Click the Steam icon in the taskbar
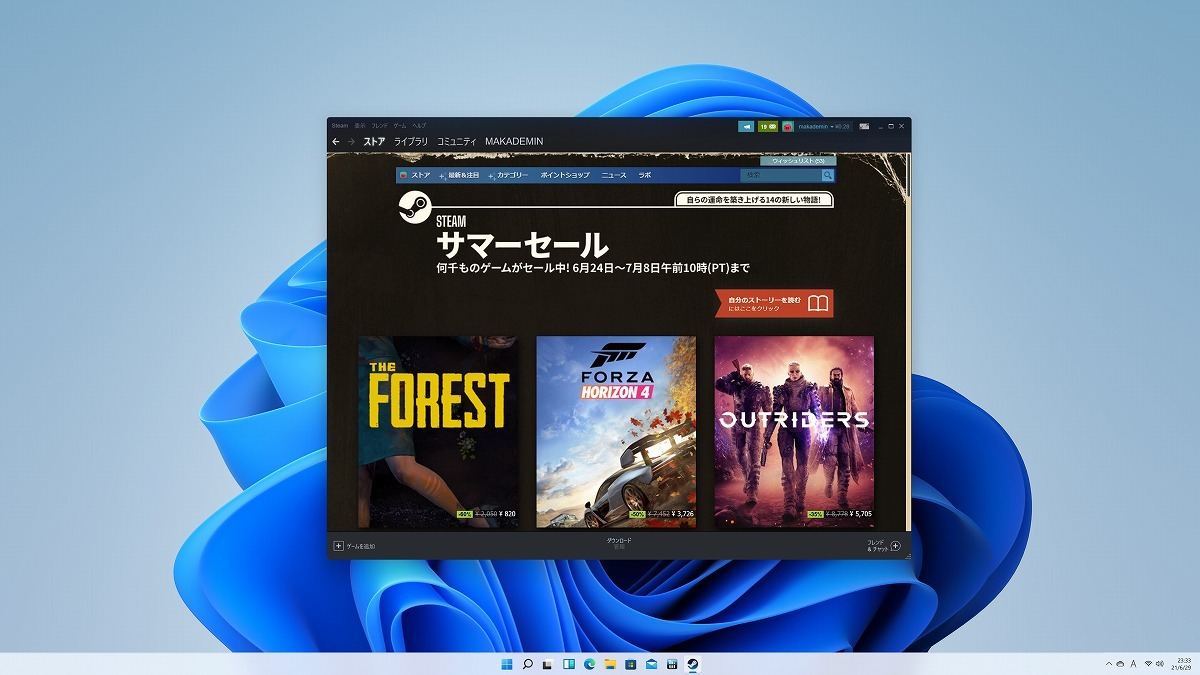1200x675 pixels. (x=693, y=665)
